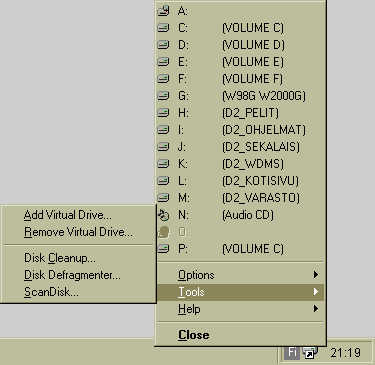The image size is (375, 365).
Task: Click the hard drive icon for C:
Action: (x=163, y=27)
